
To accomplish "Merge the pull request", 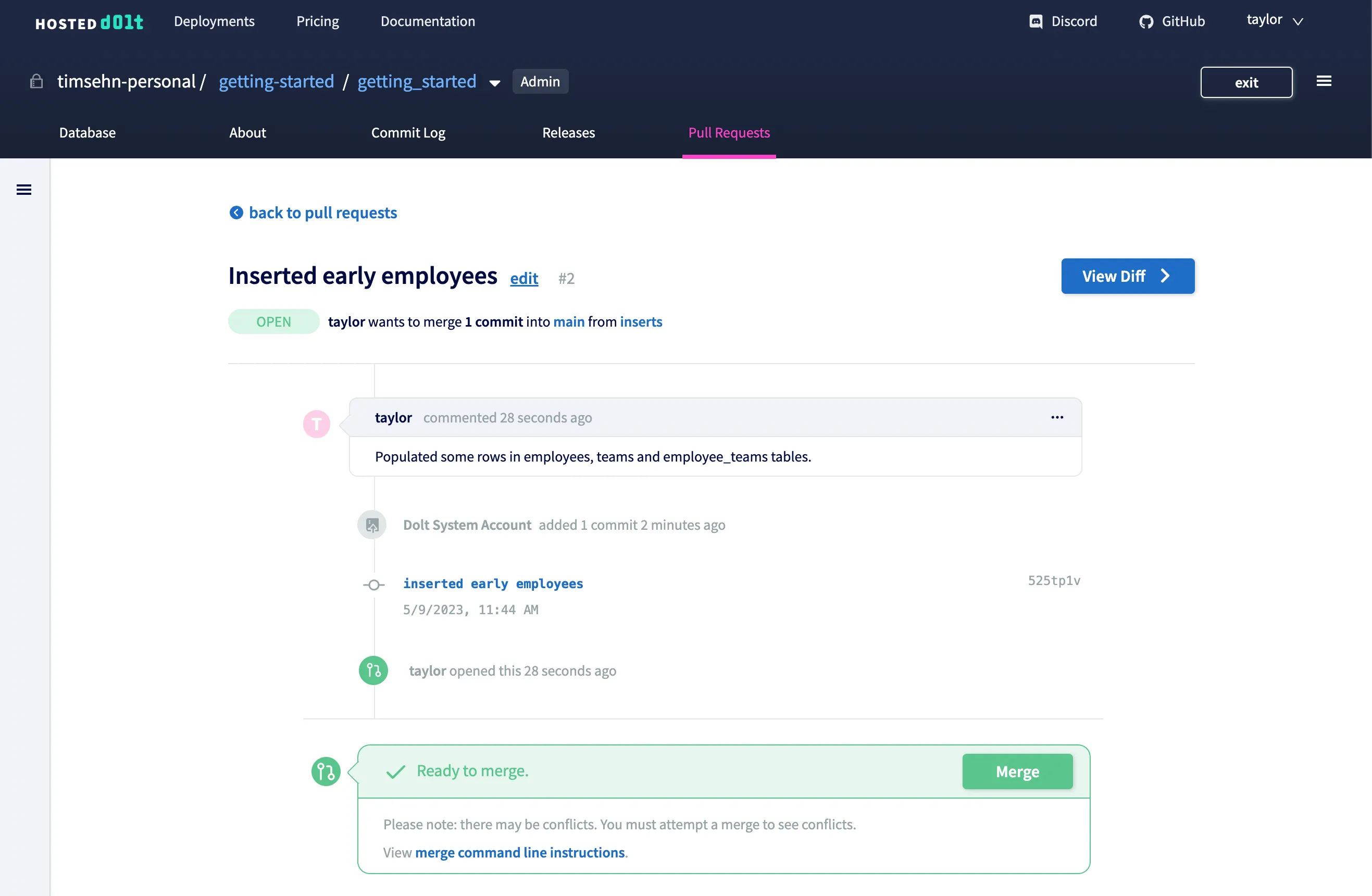I will 1017,771.
